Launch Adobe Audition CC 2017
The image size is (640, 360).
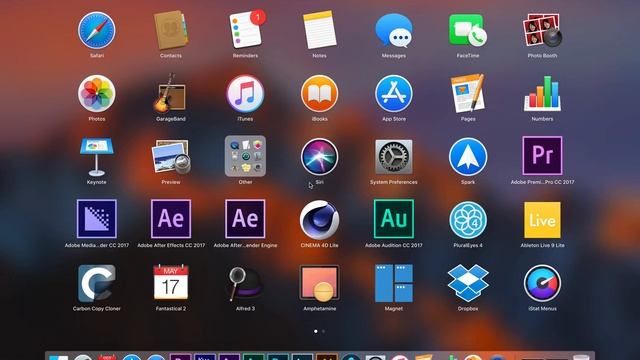pos(394,219)
